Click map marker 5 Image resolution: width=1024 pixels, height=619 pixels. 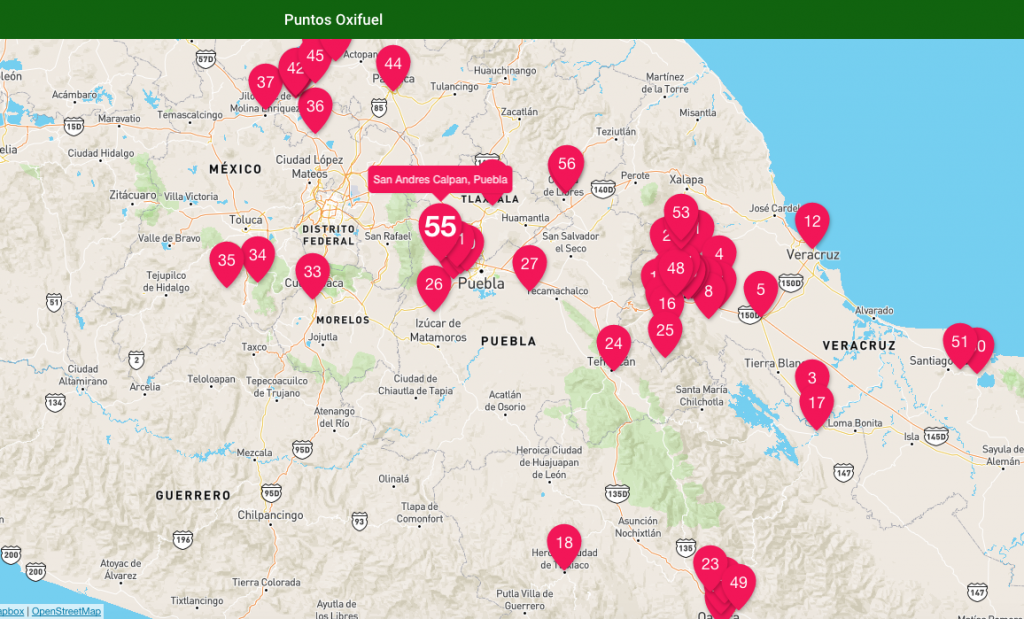[x=760, y=293]
